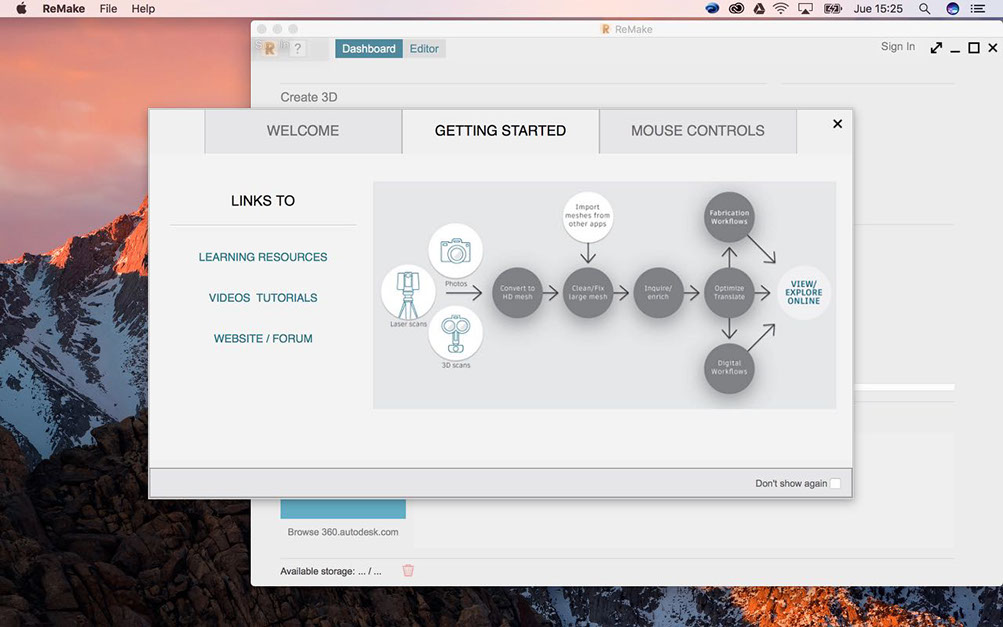Click the Laser scans tripod icon
Image resolution: width=1003 pixels, height=627 pixels.
pyautogui.click(x=408, y=292)
